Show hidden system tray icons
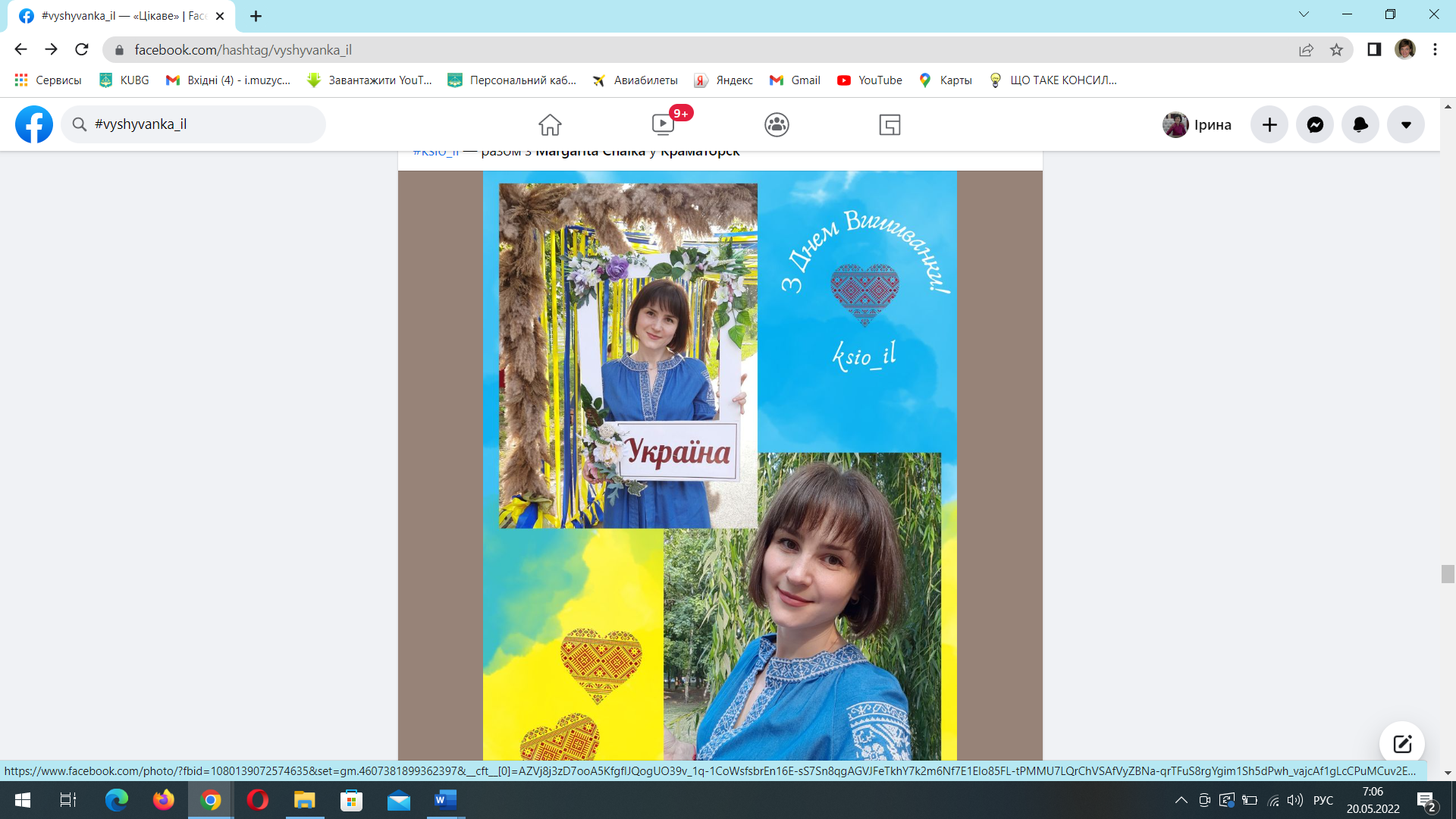This screenshot has width=1456, height=819. click(x=1181, y=800)
